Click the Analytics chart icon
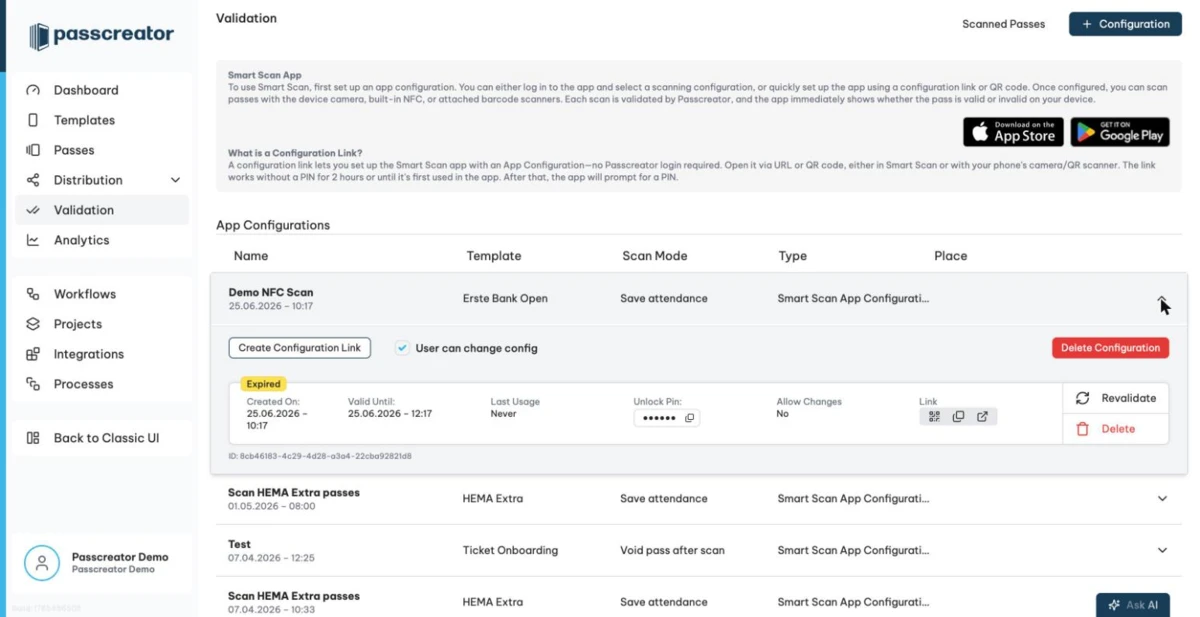The height and width of the screenshot is (617, 1200). [x=33, y=240]
